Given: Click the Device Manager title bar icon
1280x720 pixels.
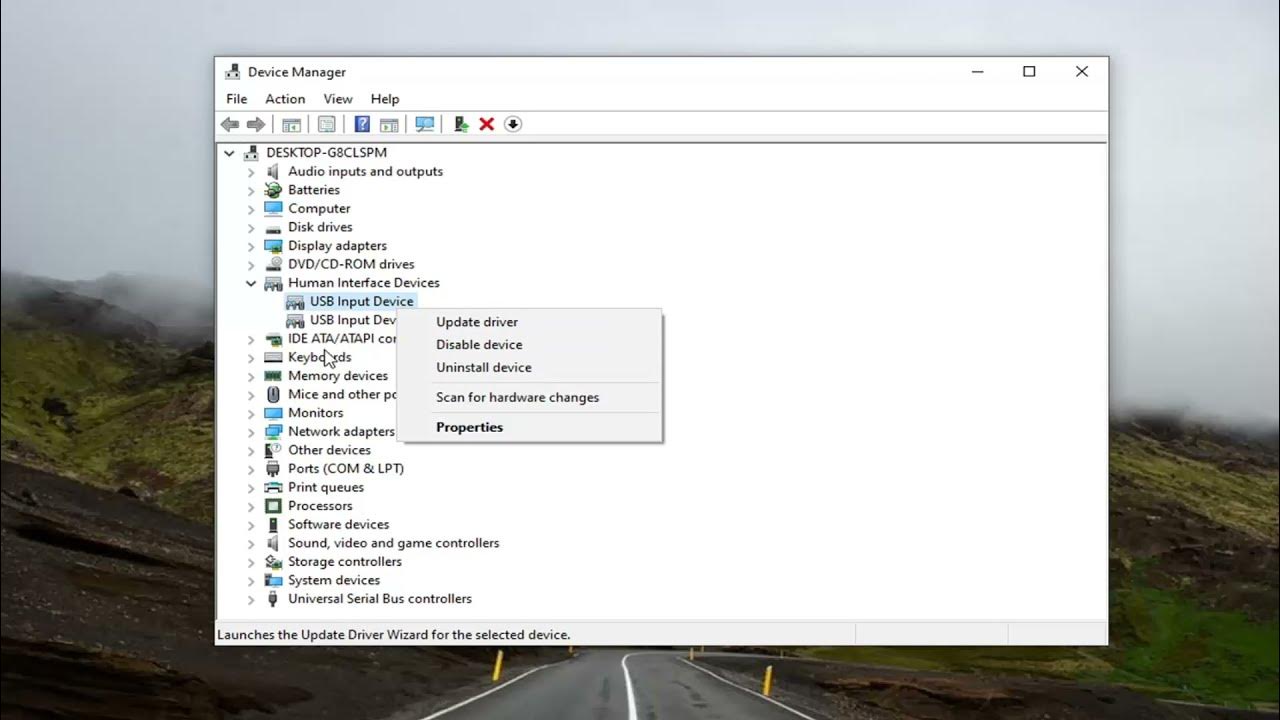Looking at the screenshot, I should 233,72.
